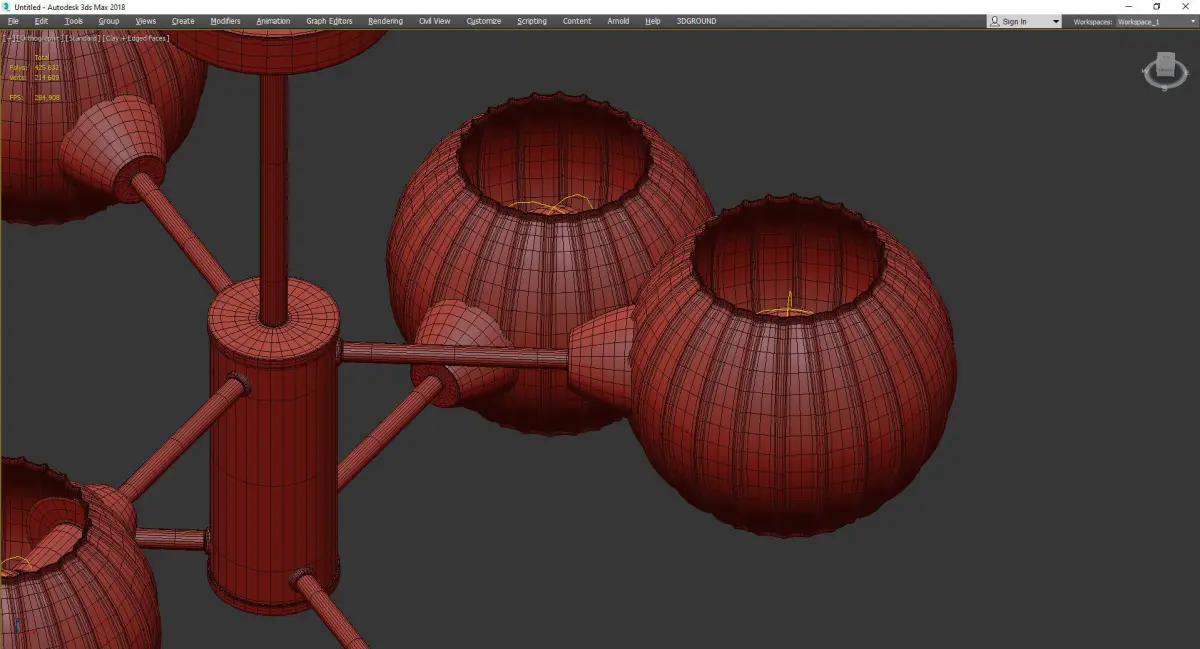Open the Scripting menu
This screenshot has width=1200, height=649.
click(531, 21)
